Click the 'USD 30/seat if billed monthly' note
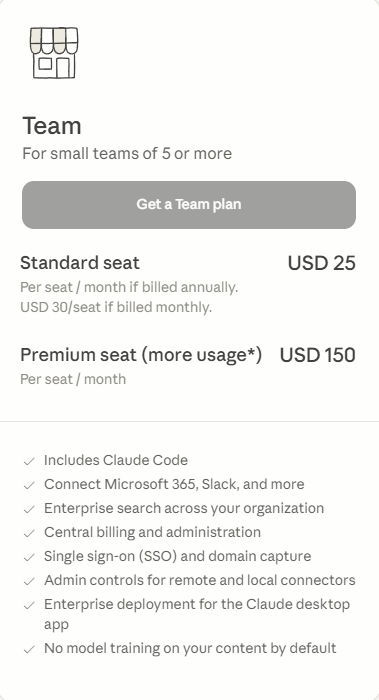This screenshot has height=700, width=379. tap(116, 307)
